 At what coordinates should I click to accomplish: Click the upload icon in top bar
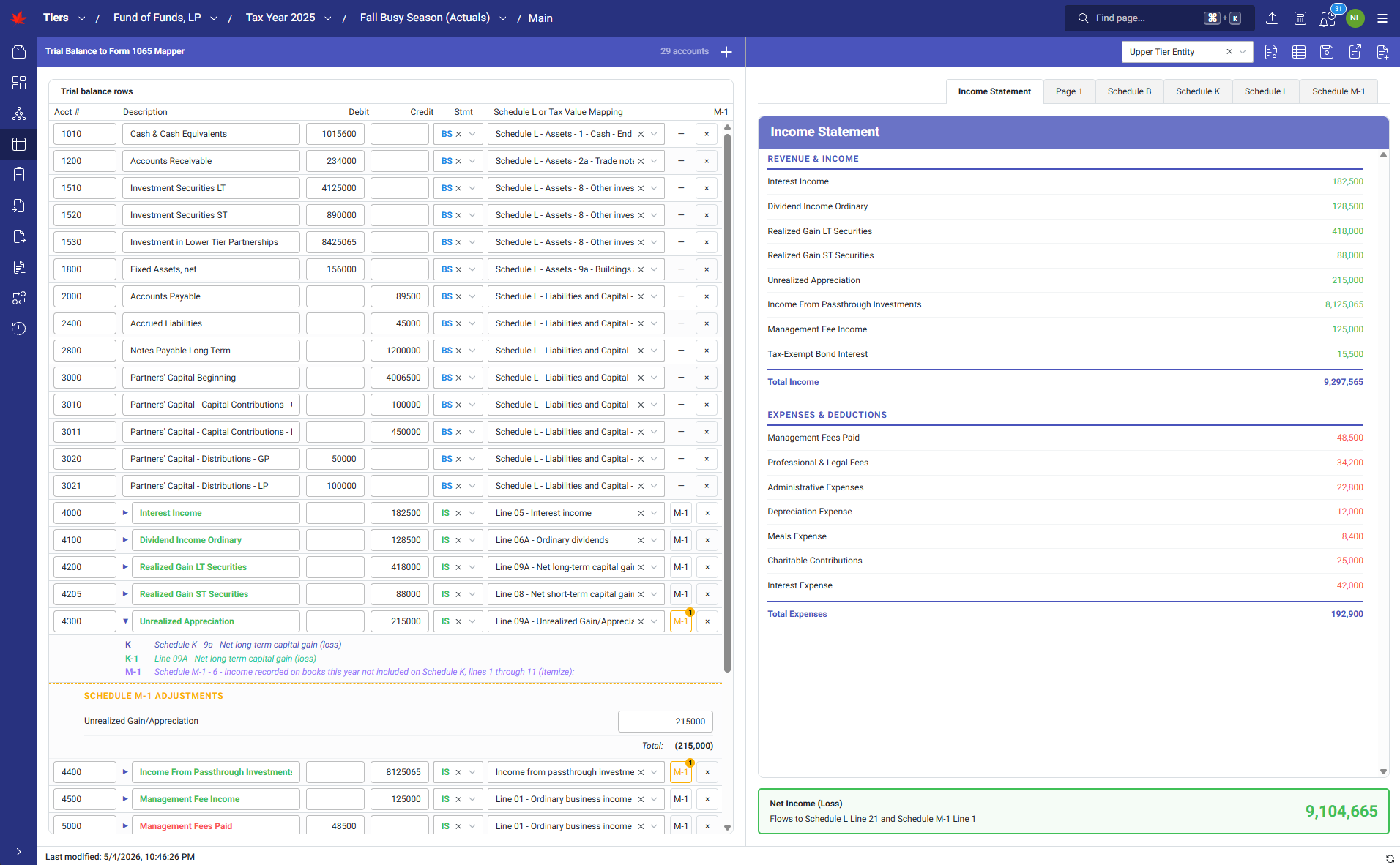[1273, 18]
